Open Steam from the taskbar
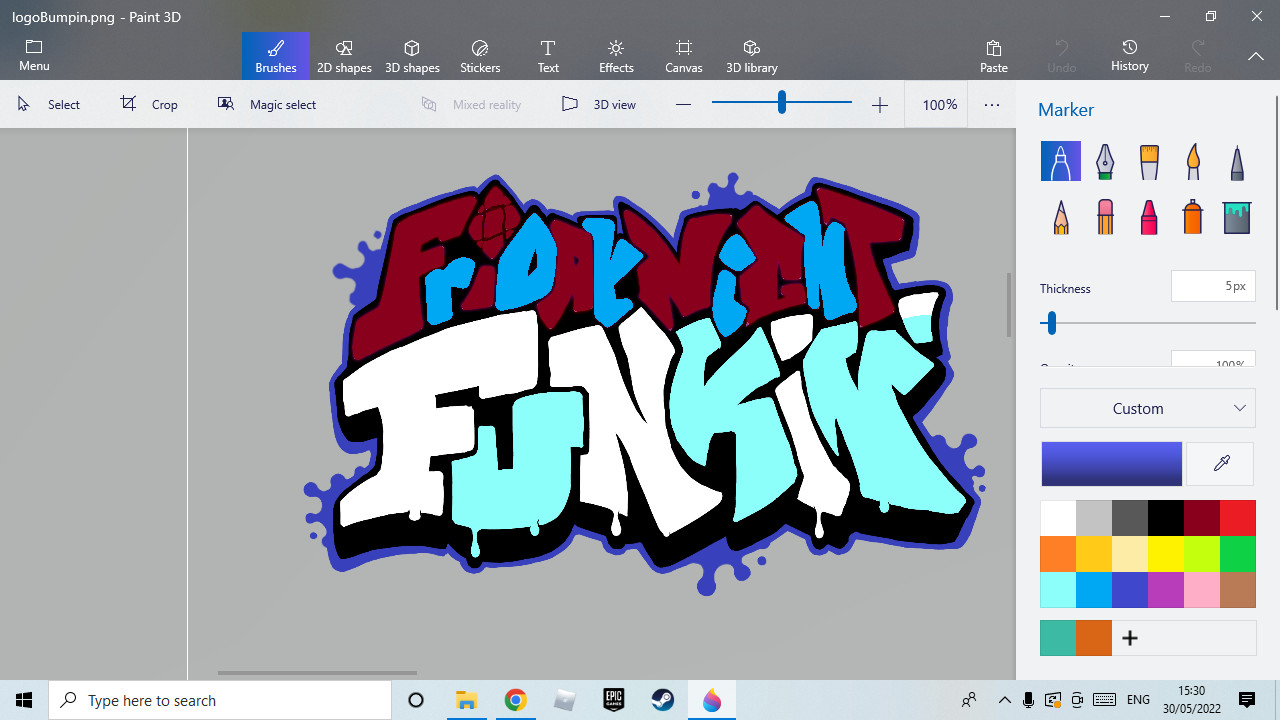Screen dimensions: 1280x720 click(x=662, y=700)
